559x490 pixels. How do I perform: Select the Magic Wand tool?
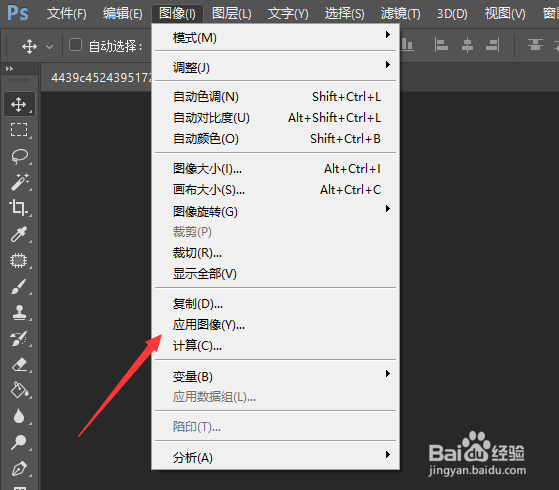[19, 182]
